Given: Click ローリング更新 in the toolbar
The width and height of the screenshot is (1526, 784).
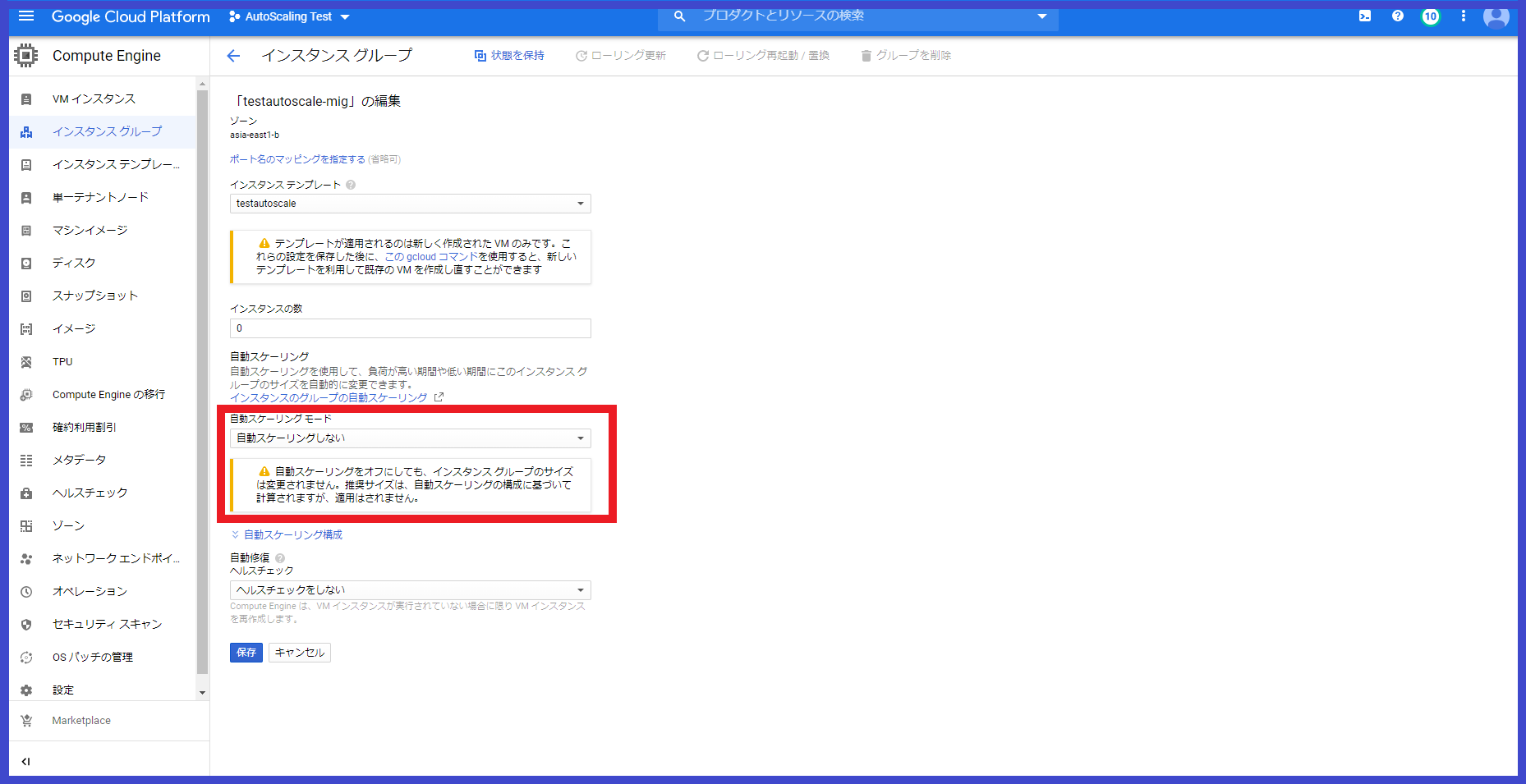Looking at the screenshot, I should [621, 56].
